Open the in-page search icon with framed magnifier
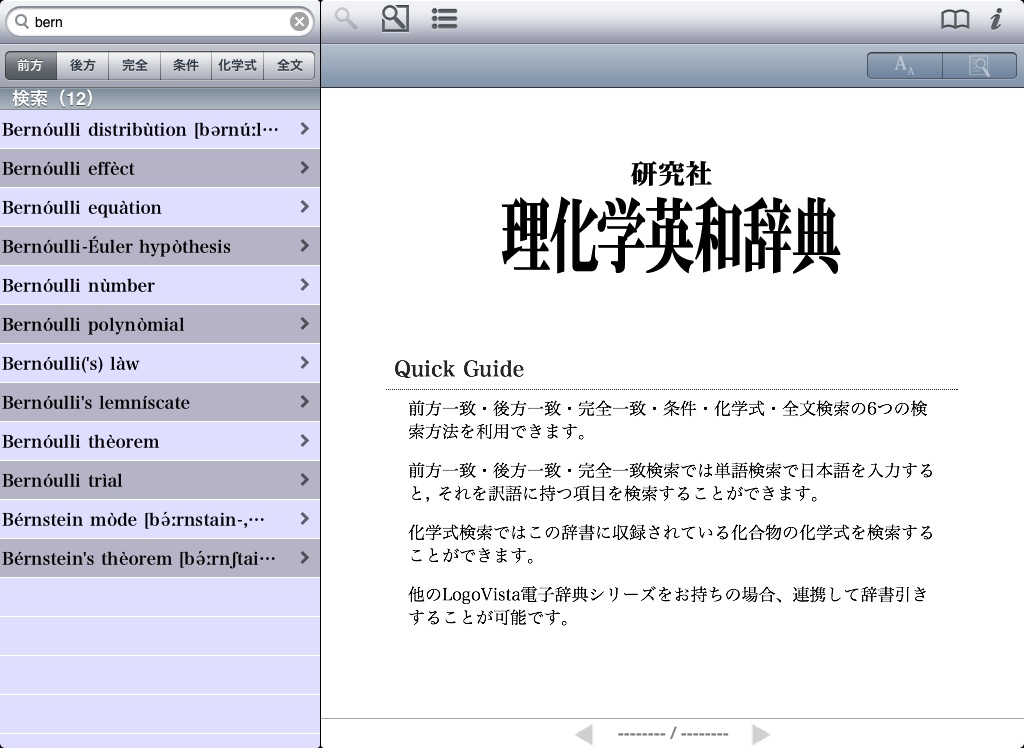This screenshot has width=1024, height=748. pyautogui.click(x=395, y=19)
